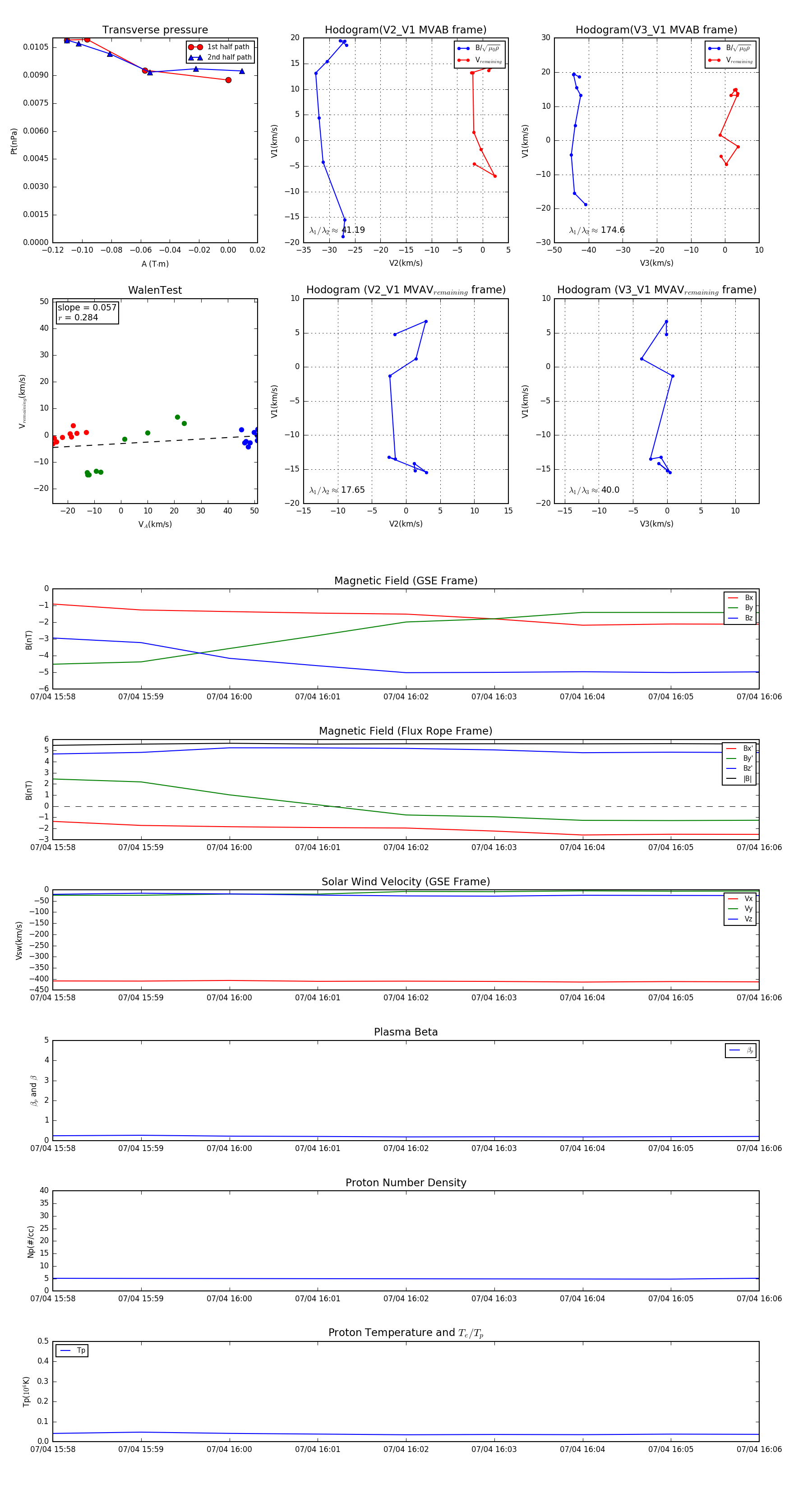This screenshot has width=812, height=1489.
Task: Click the Tp(10⁶K) y-axis label
Action: tap(26, 1392)
